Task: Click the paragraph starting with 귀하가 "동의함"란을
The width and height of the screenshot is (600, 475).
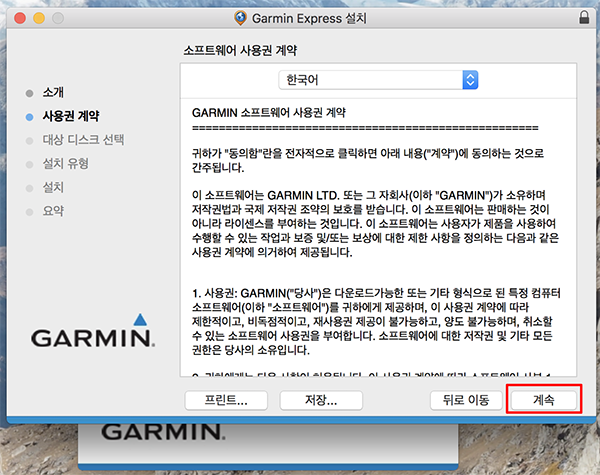Action: point(368,160)
